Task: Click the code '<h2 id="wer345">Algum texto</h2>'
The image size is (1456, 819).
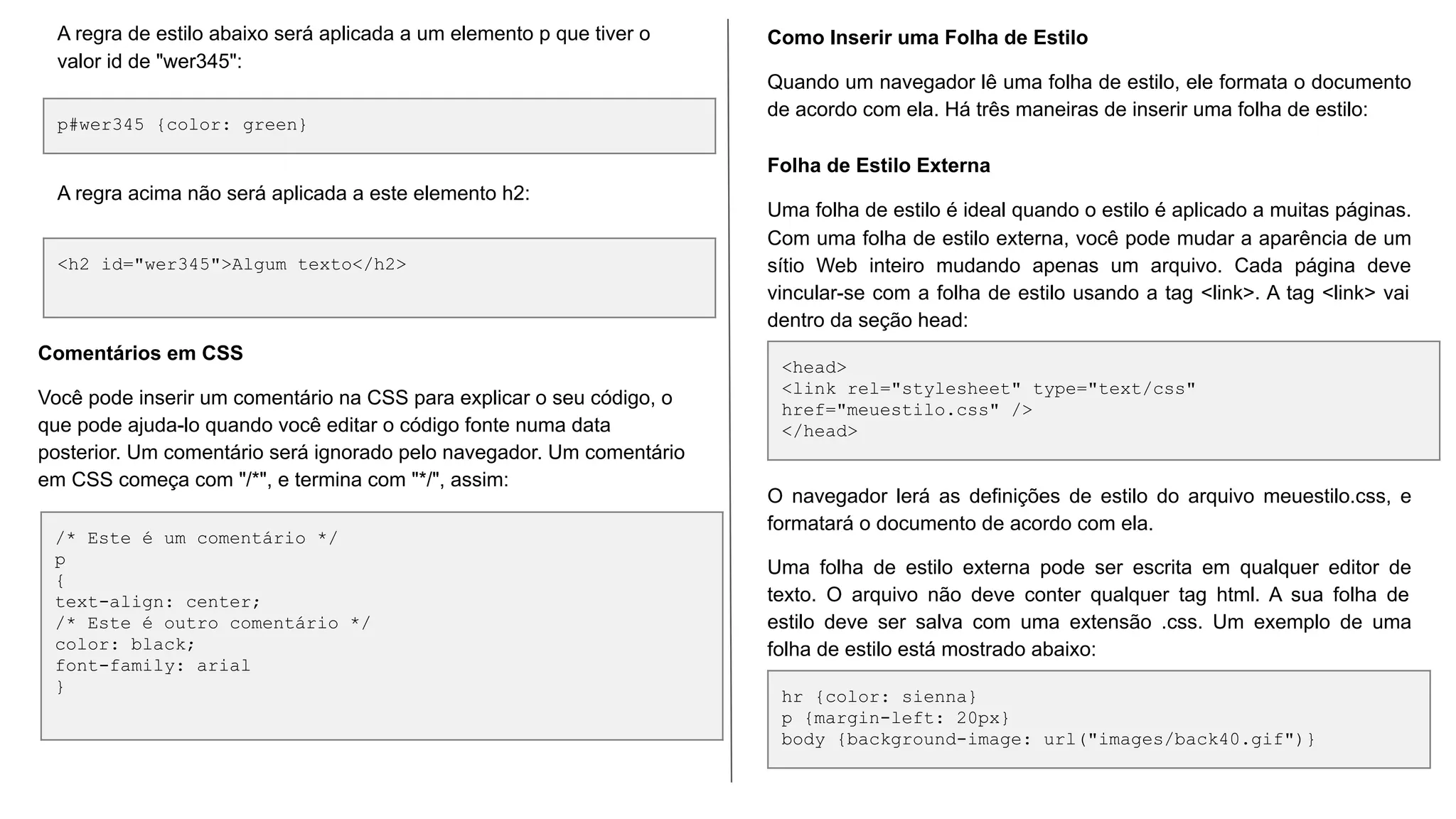Action: point(232,264)
